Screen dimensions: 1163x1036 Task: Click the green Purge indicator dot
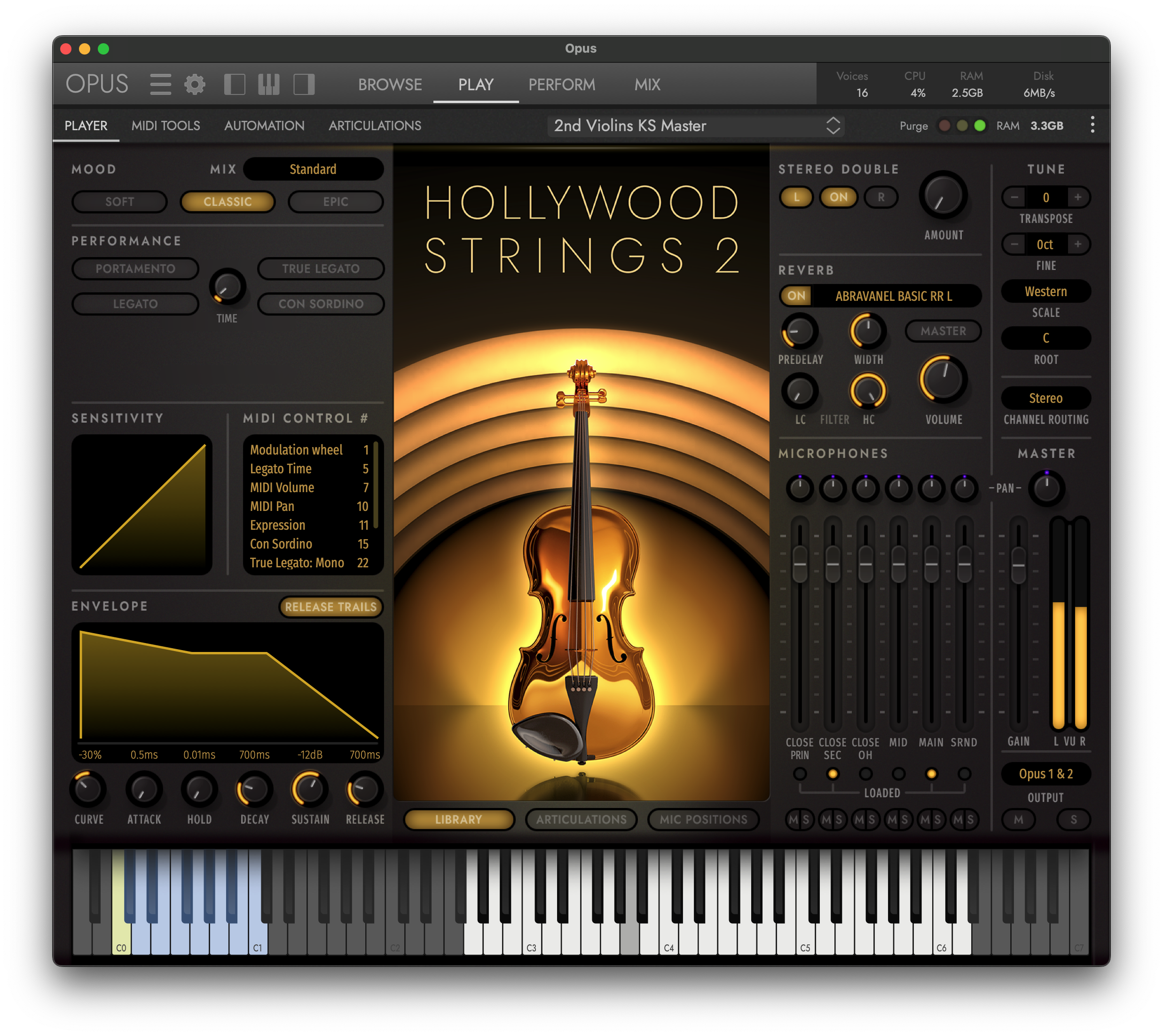[x=980, y=125]
